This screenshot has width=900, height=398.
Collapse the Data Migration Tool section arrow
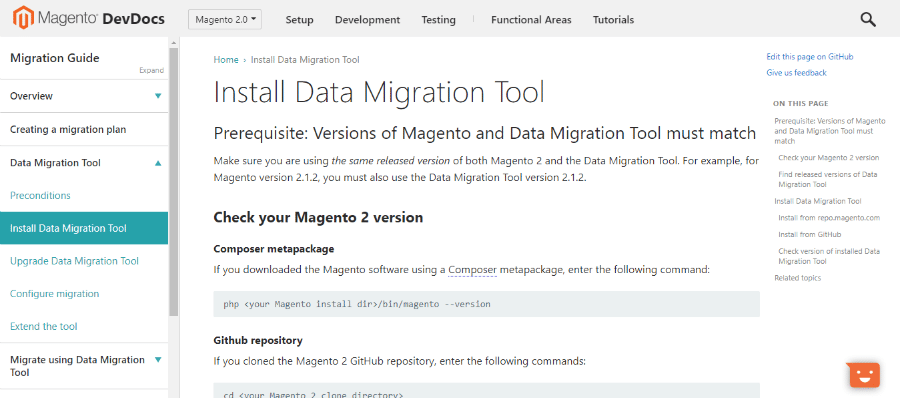[158, 163]
